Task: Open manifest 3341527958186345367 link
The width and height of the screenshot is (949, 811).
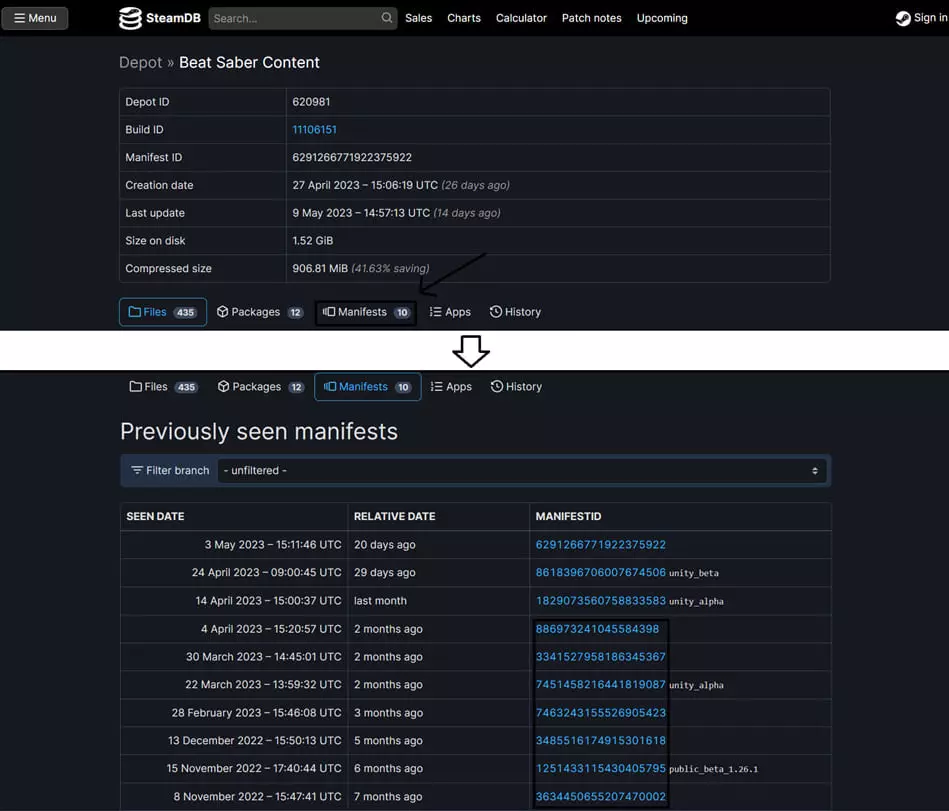Action: coord(600,657)
